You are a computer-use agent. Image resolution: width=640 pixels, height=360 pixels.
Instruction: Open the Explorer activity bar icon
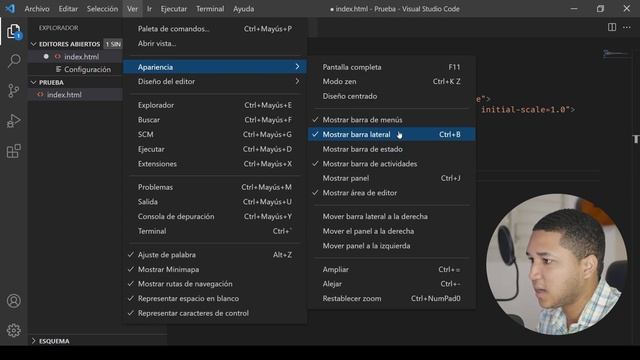[x=13, y=31]
